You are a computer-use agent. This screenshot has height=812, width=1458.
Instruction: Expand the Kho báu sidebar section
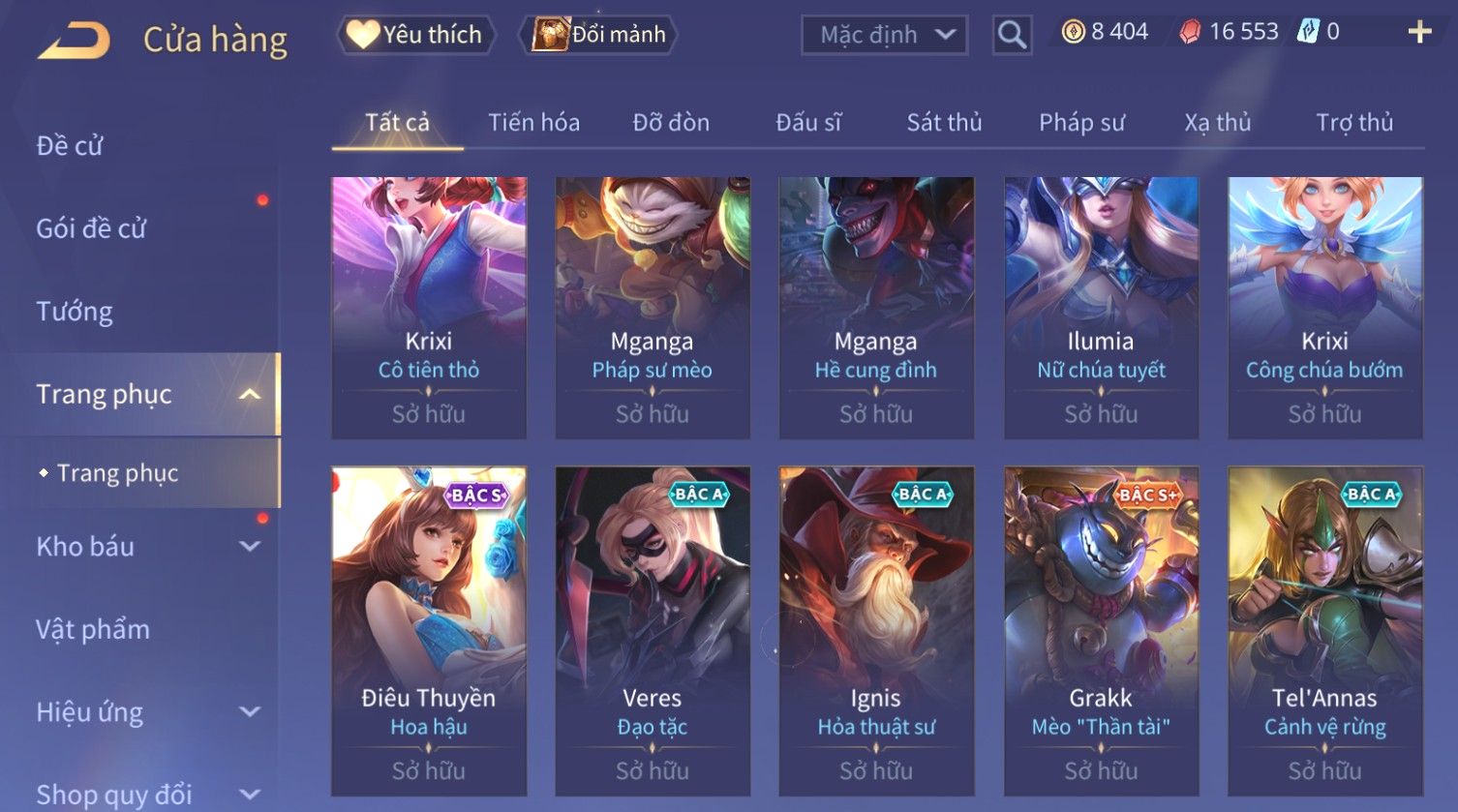click(x=250, y=546)
